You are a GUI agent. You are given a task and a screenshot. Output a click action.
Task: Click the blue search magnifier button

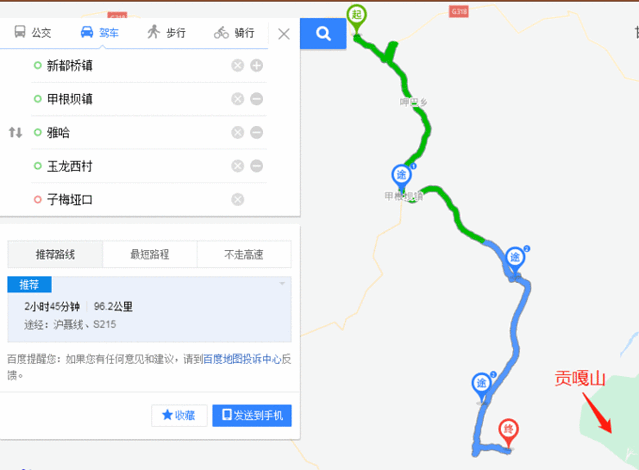pos(323,33)
